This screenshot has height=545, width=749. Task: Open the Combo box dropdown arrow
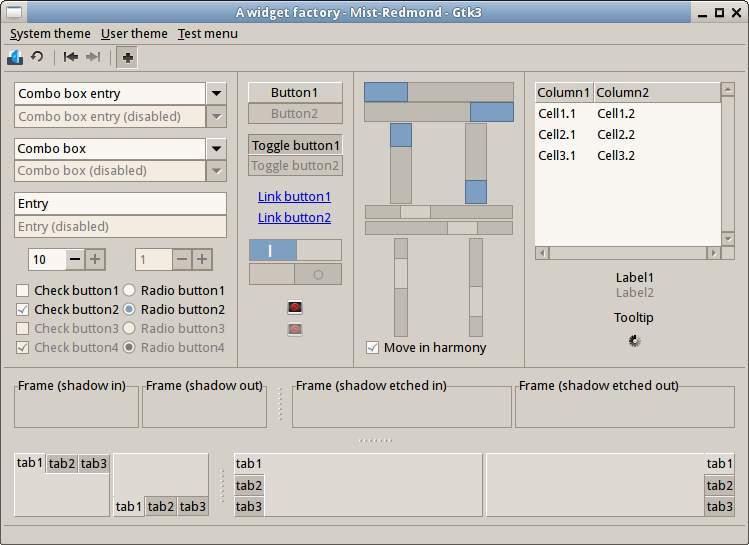[x=216, y=149]
